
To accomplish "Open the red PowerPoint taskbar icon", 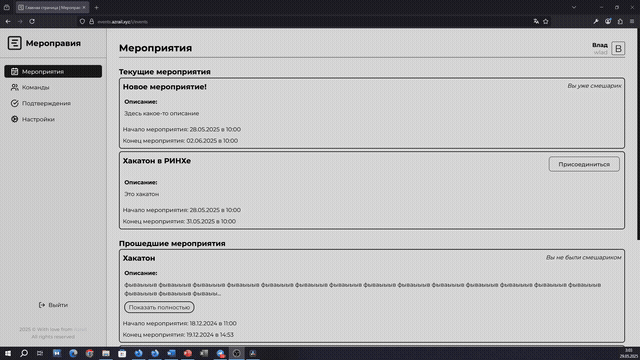I will coord(187,353).
